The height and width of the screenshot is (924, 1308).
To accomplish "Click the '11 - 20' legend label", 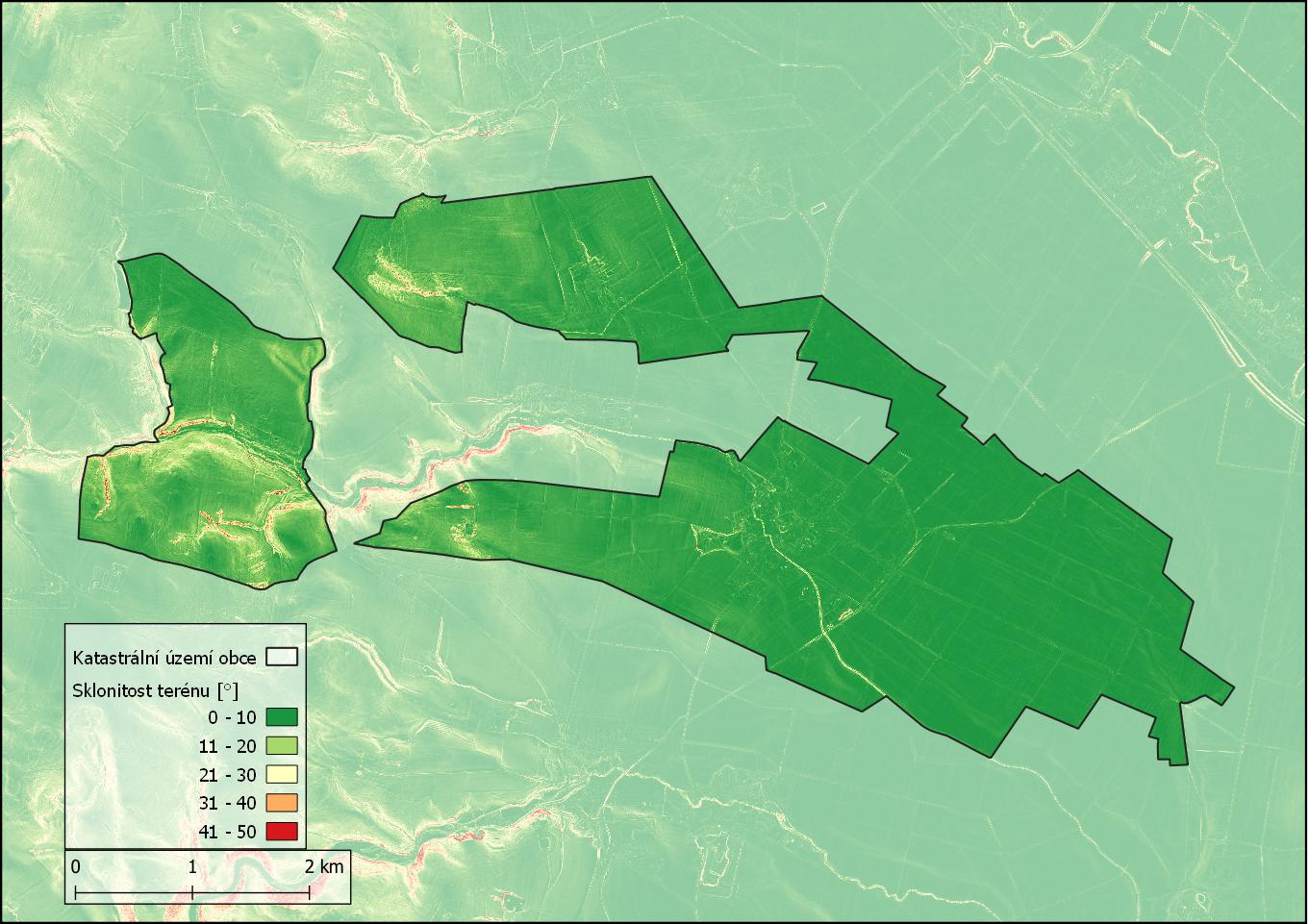I will click(x=228, y=746).
